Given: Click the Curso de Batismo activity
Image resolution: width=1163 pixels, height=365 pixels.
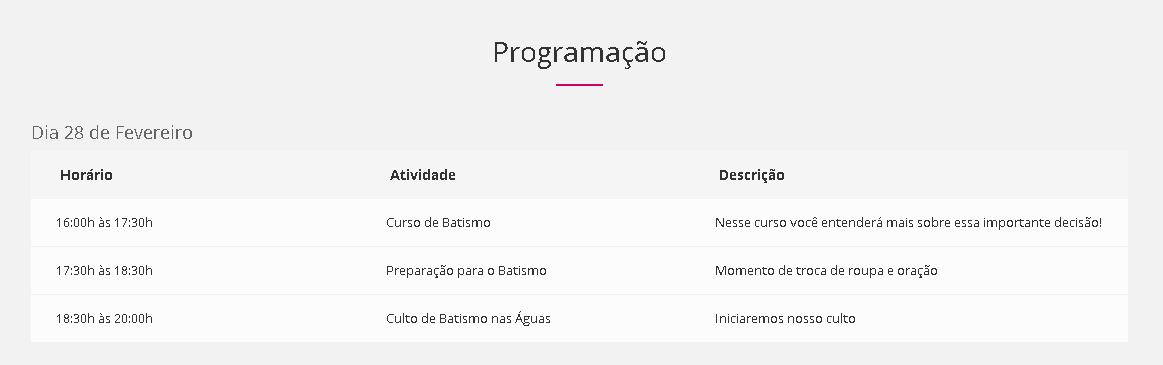Looking at the screenshot, I should click(x=438, y=223).
